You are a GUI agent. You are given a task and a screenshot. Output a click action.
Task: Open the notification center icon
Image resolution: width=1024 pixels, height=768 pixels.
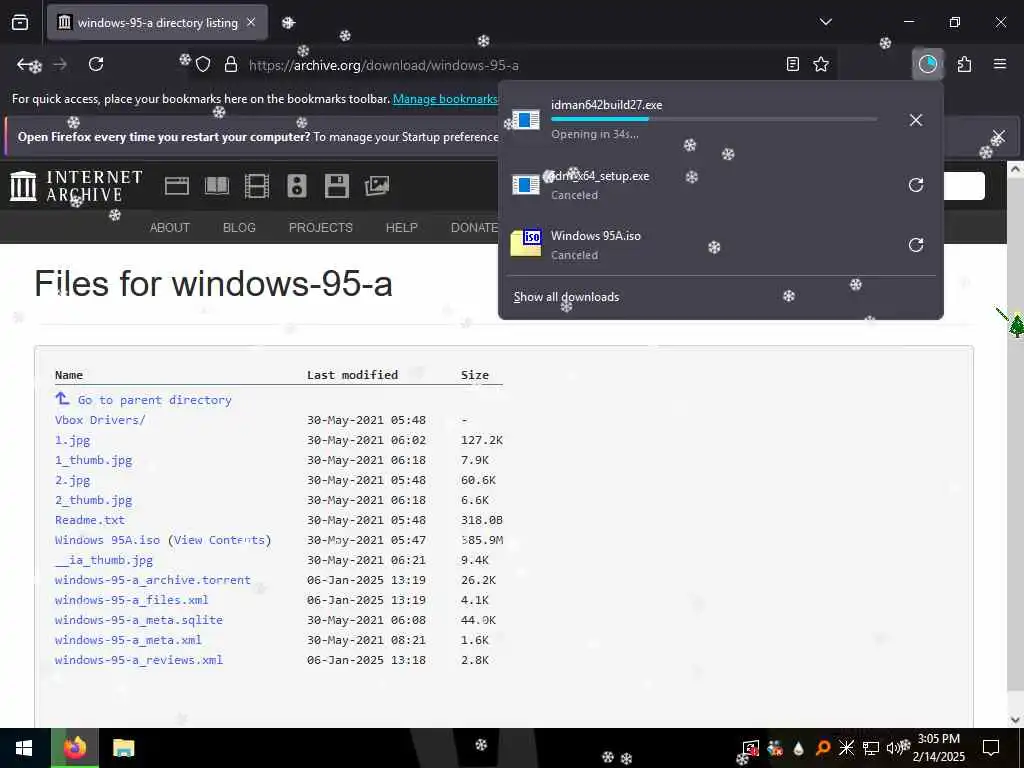tap(991, 748)
